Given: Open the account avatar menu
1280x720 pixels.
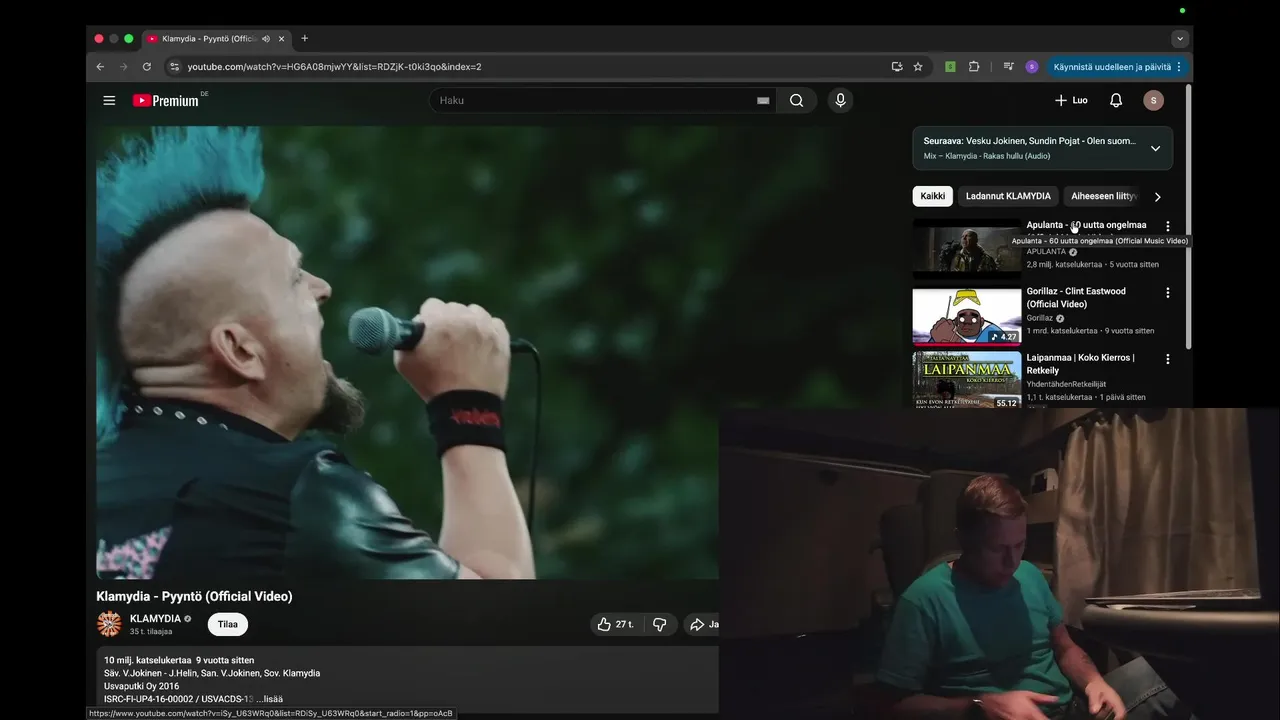Looking at the screenshot, I should (1153, 100).
